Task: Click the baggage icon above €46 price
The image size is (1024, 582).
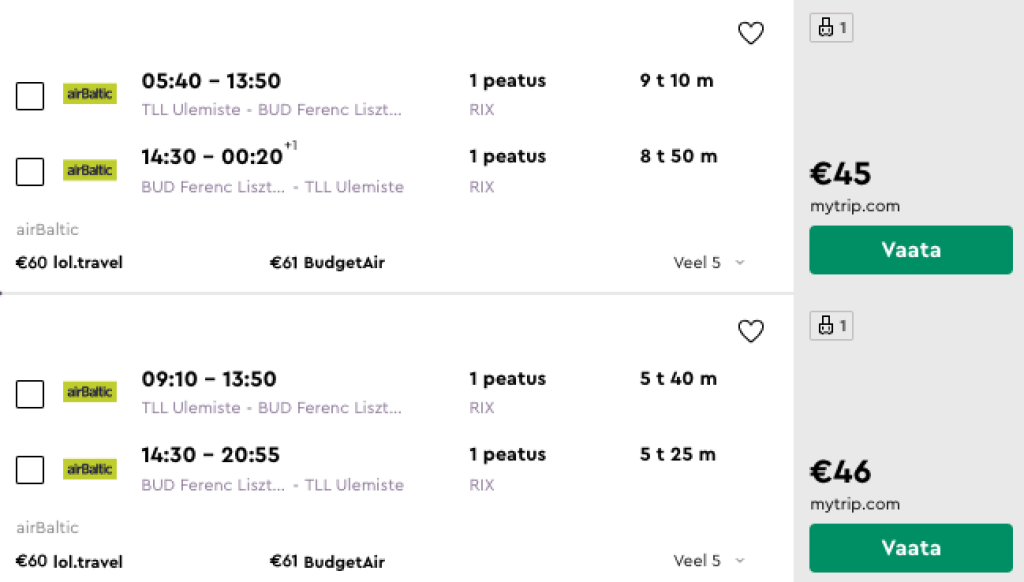Action: [831, 326]
